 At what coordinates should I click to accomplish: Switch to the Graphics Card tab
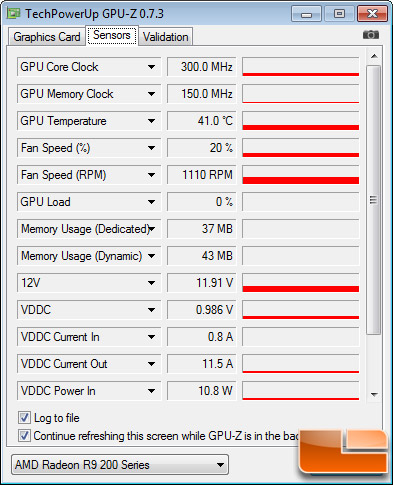[x=47, y=37]
